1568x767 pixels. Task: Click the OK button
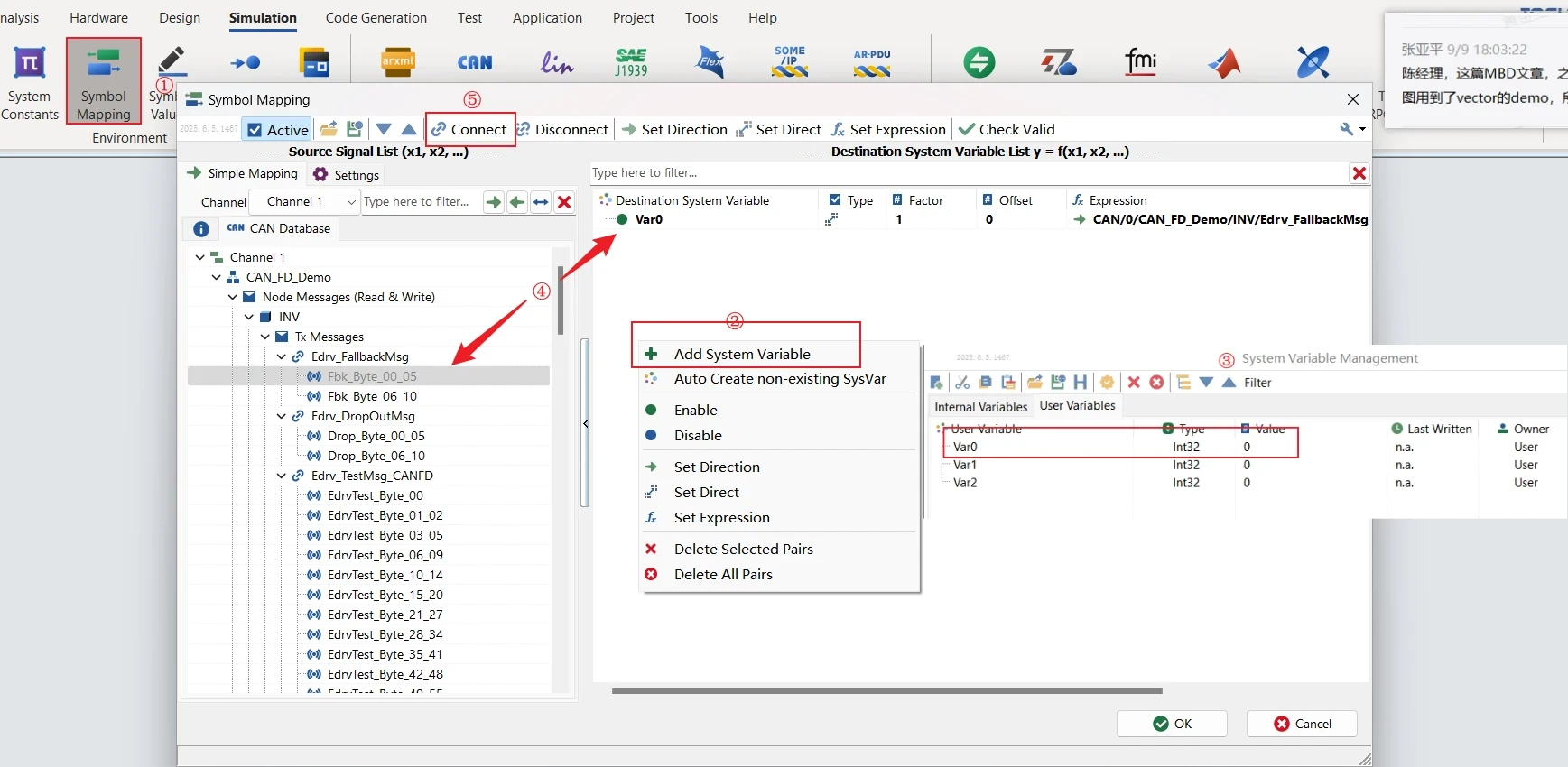click(x=1172, y=724)
